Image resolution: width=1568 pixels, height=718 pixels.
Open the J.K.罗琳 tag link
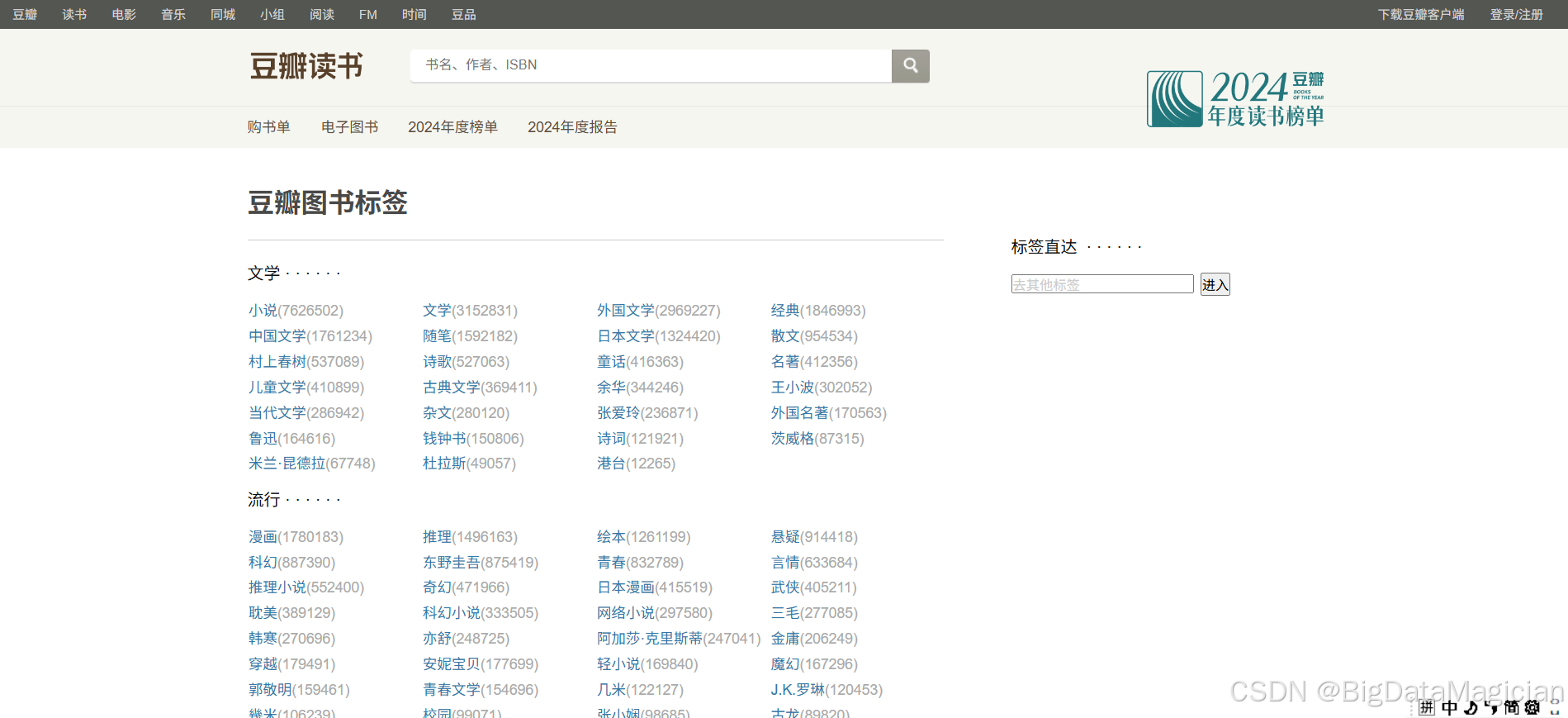(x=798, y=690)
